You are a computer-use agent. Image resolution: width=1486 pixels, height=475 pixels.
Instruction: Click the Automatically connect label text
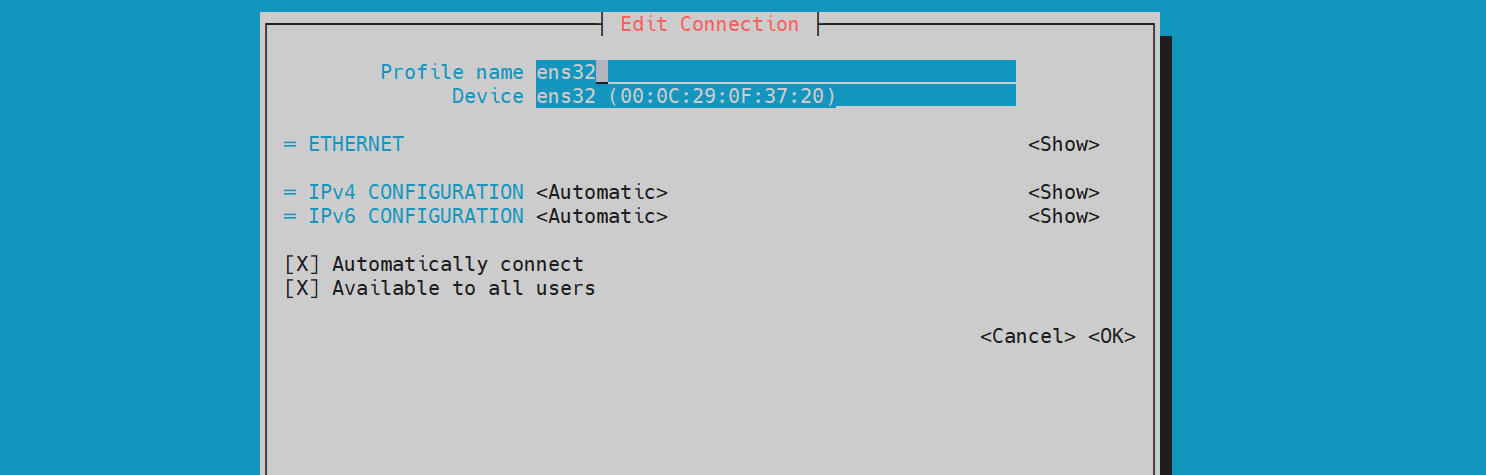coord(458,264)
